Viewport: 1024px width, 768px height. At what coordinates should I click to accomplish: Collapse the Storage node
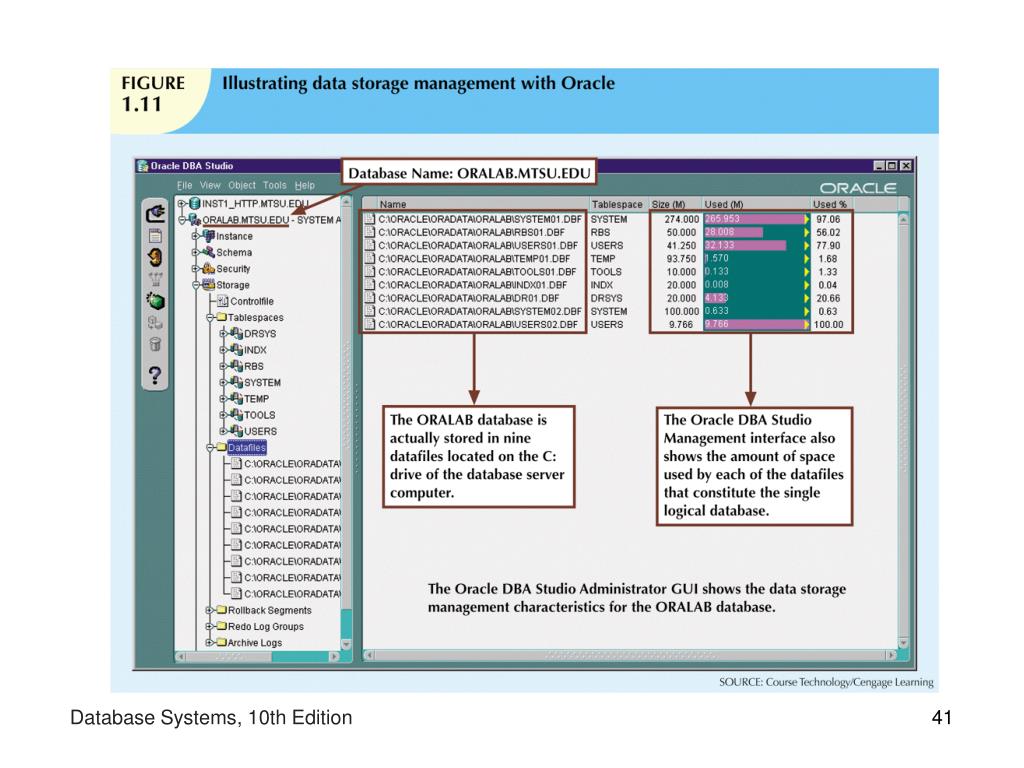195,285
